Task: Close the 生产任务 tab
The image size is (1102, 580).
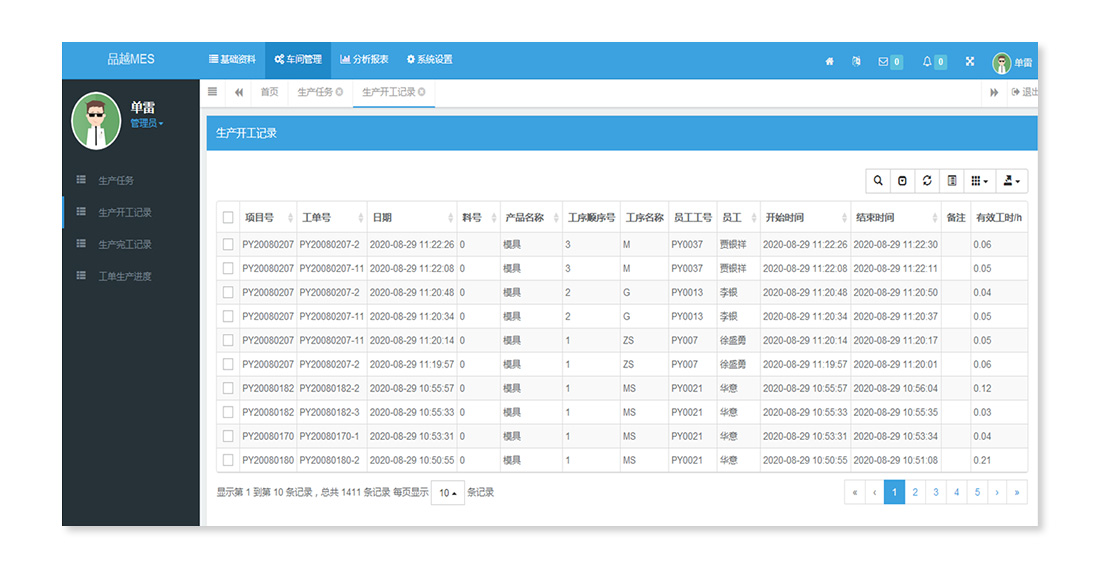Action: tap(339, 92)
